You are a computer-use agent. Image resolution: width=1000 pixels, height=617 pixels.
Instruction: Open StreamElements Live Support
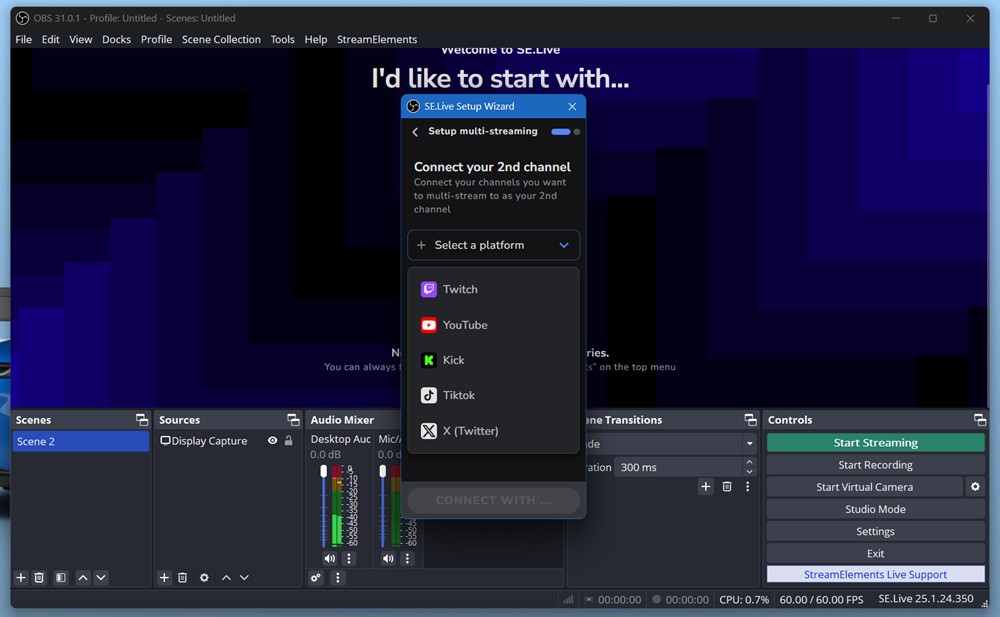point(875,574)
